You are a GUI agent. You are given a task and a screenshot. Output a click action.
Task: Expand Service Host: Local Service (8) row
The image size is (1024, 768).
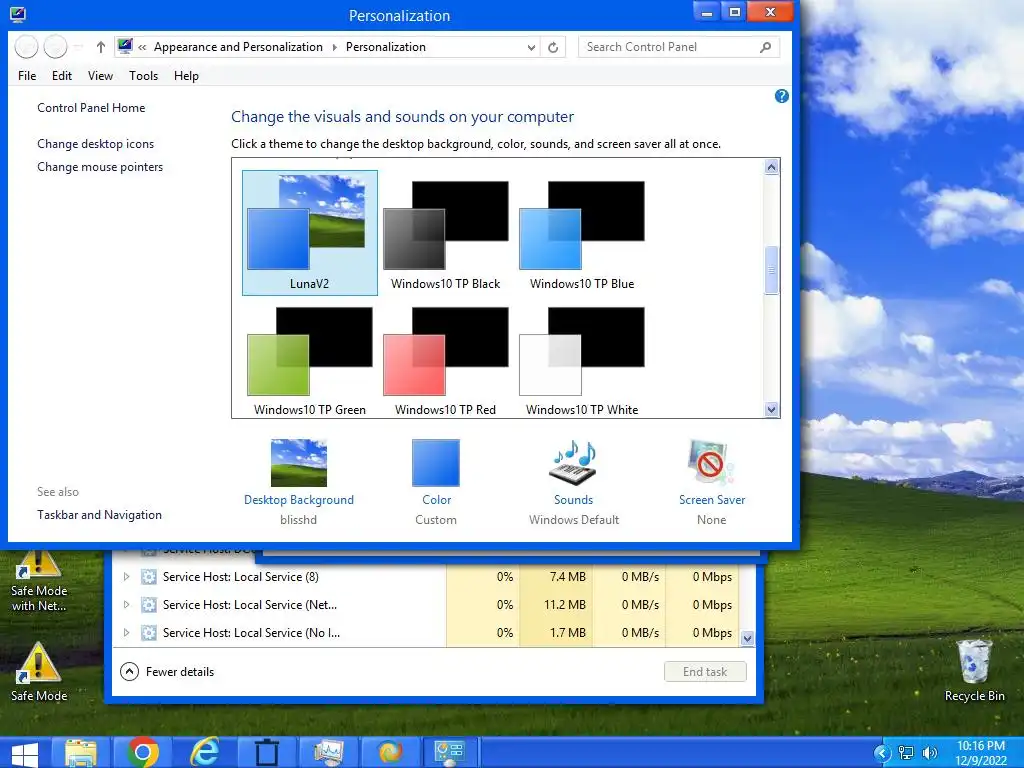click(x=126, y=577)
